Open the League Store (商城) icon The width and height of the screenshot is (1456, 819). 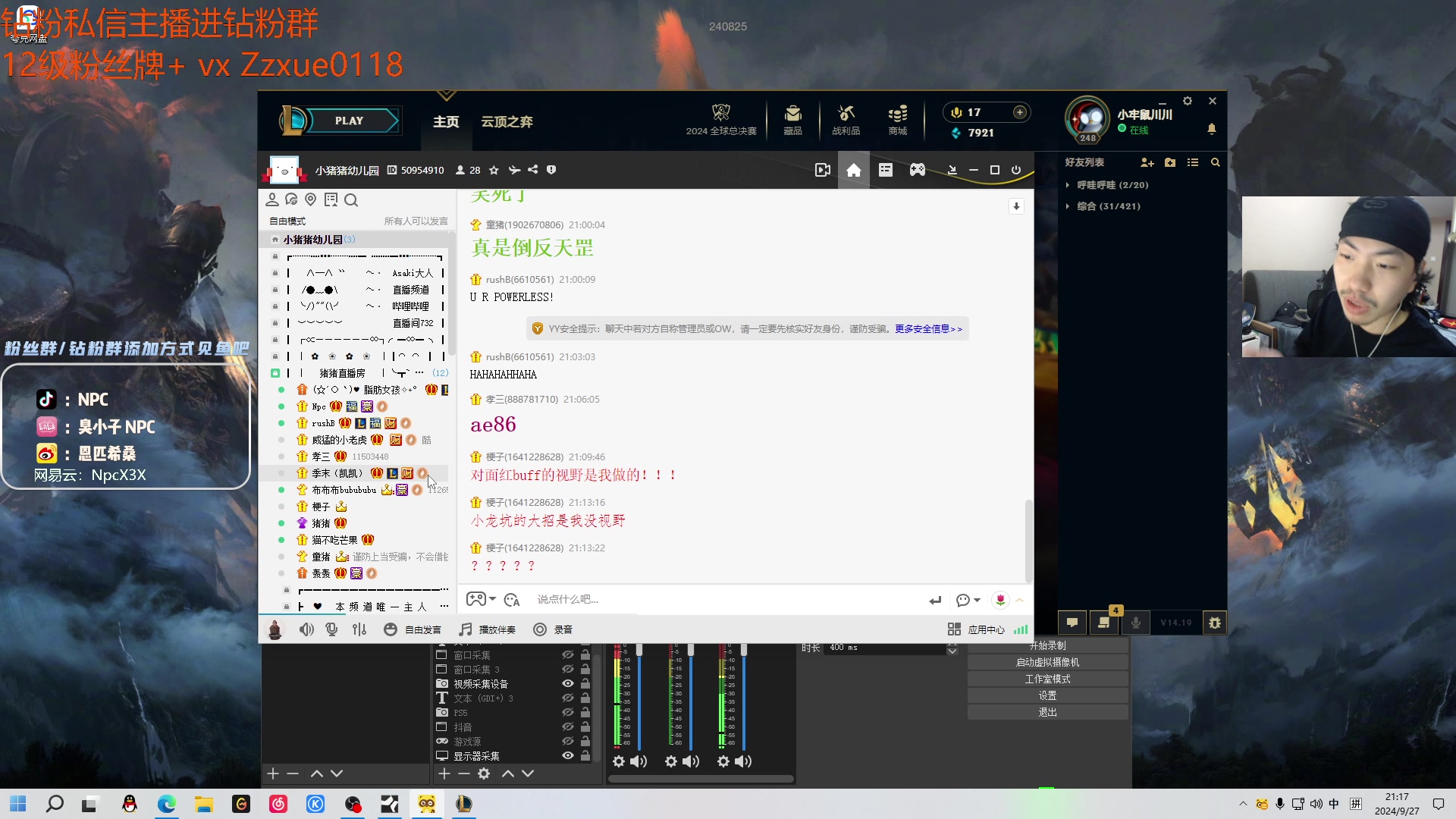tap(898, 120)
